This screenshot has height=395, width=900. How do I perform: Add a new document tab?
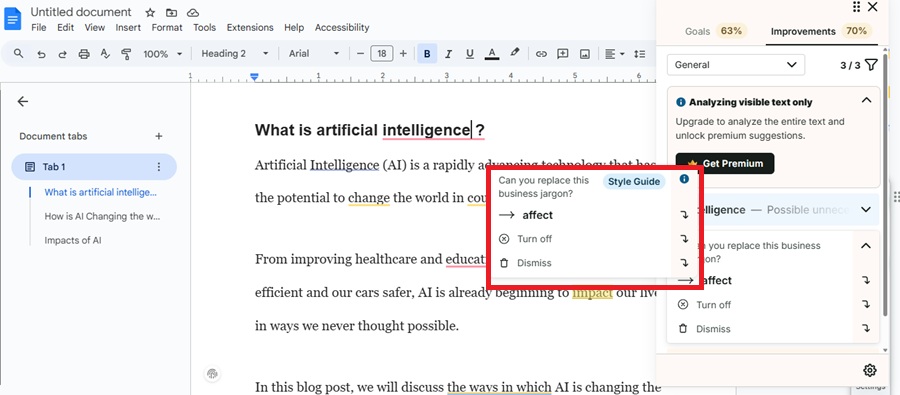click(x=159, y=136)
